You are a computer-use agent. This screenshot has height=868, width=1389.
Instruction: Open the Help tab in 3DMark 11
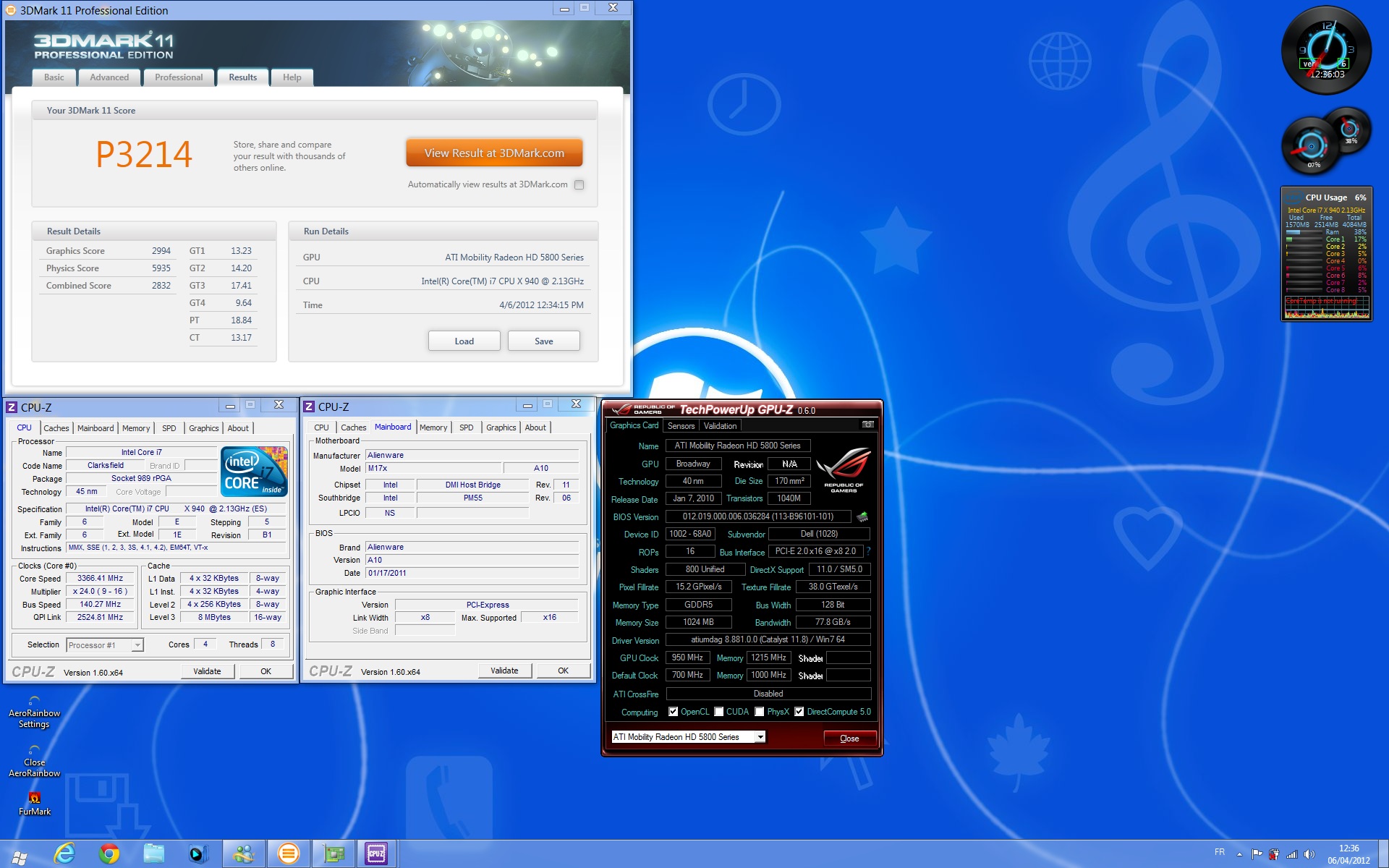[292, 77]
